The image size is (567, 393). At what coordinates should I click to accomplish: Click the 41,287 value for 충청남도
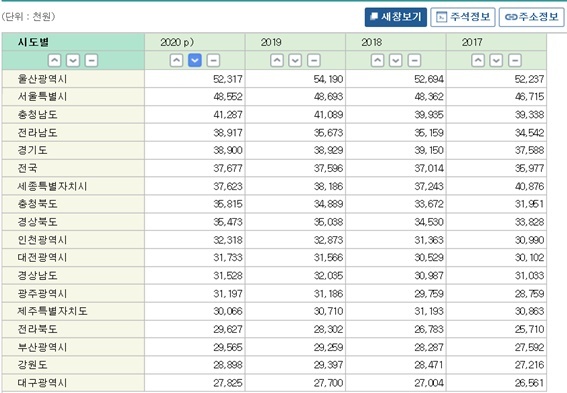(x=228, y=115)
